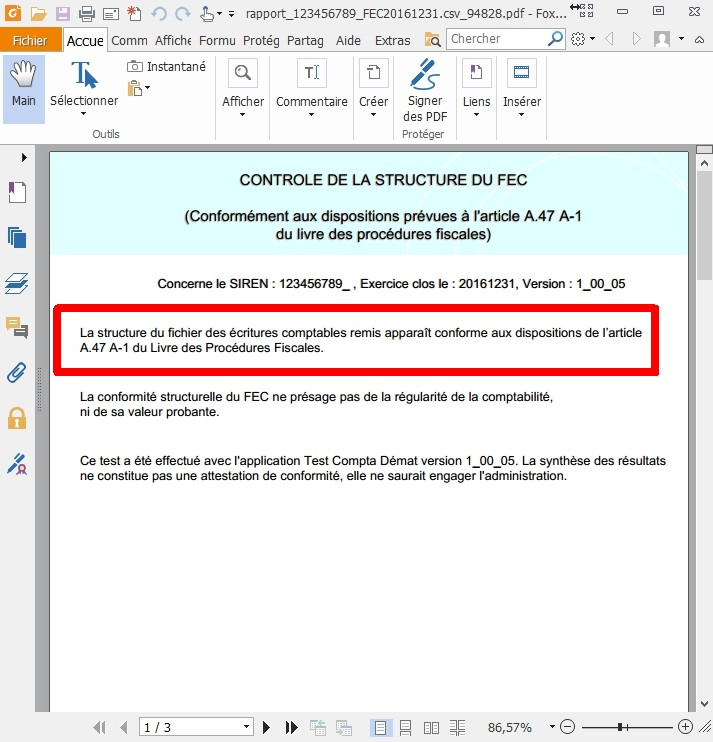The width and height of the screenshot is (713, 742).
Task: Expand the navigation pane arrow
Action: [24, 158]
